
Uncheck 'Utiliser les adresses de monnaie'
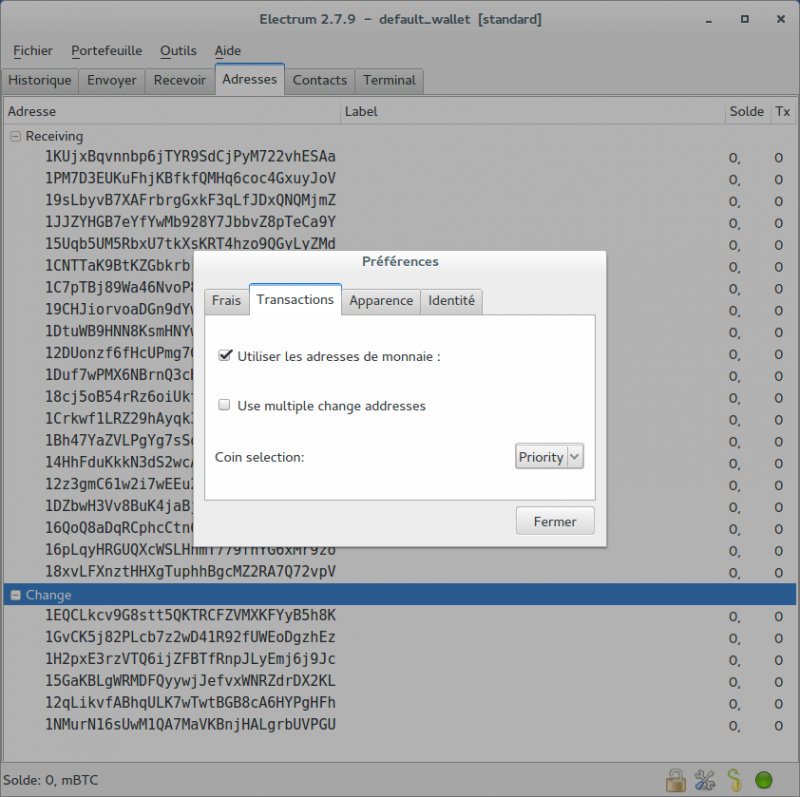pos(225,356)
